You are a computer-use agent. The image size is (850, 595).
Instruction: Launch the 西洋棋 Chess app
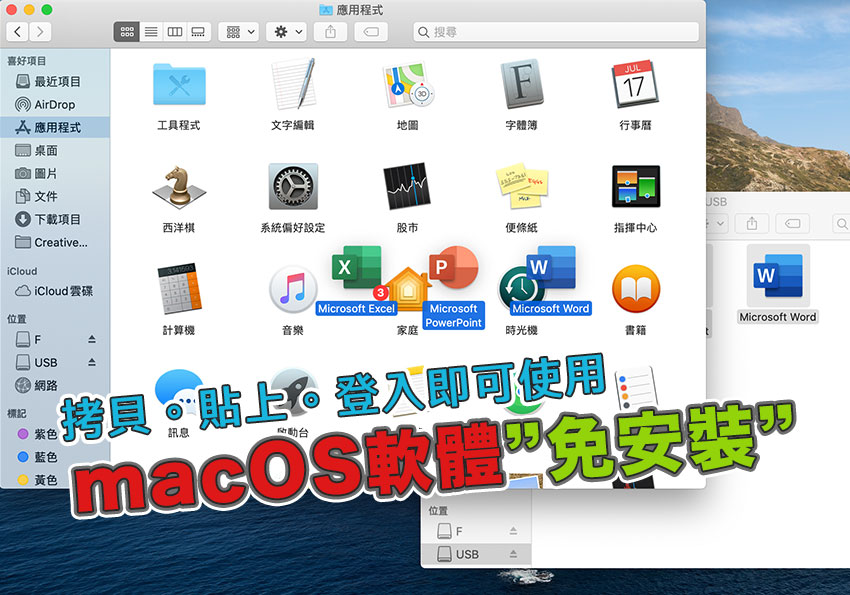click(x=179, y=187)
